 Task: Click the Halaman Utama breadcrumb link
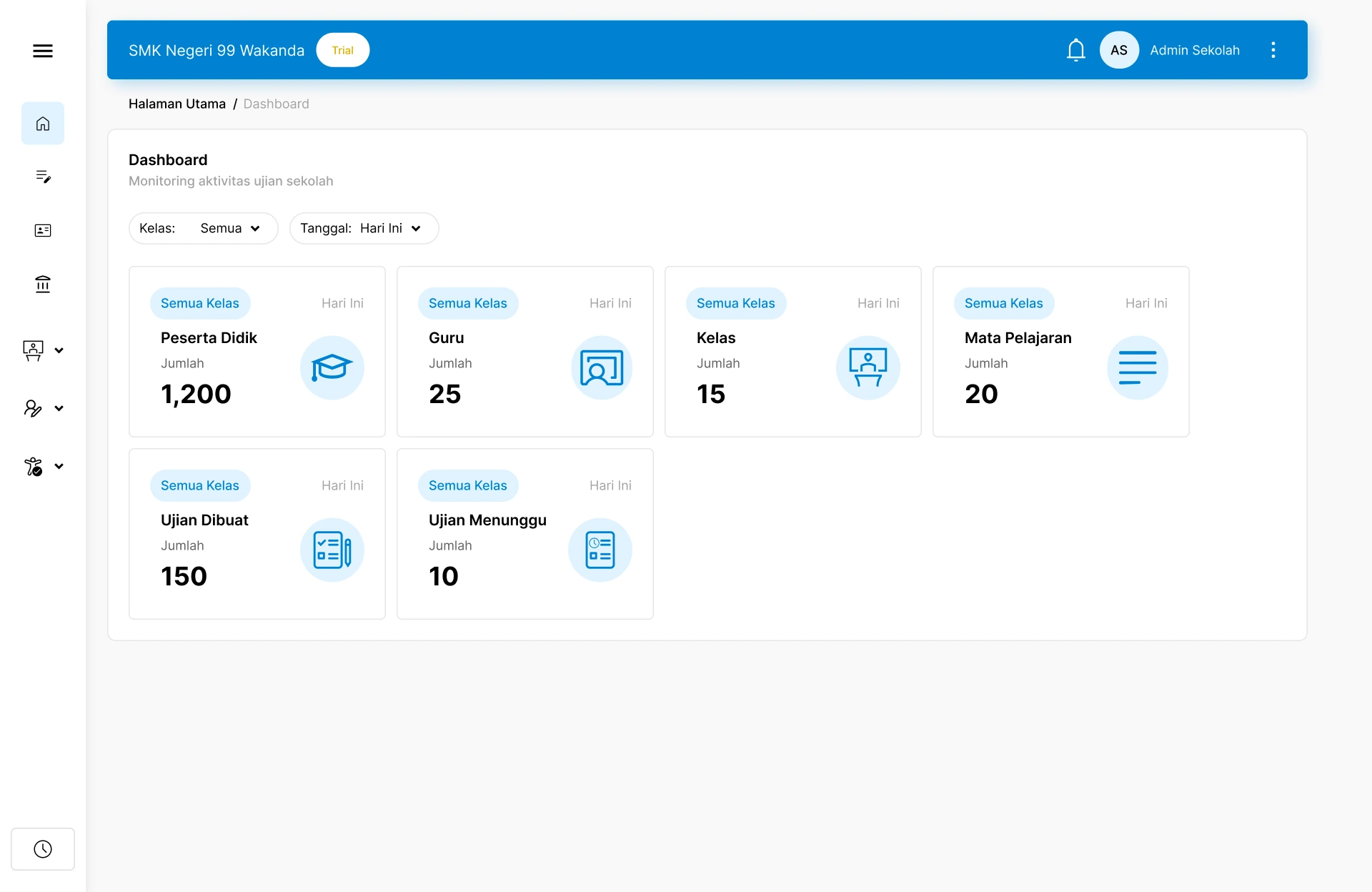point(177,104)
